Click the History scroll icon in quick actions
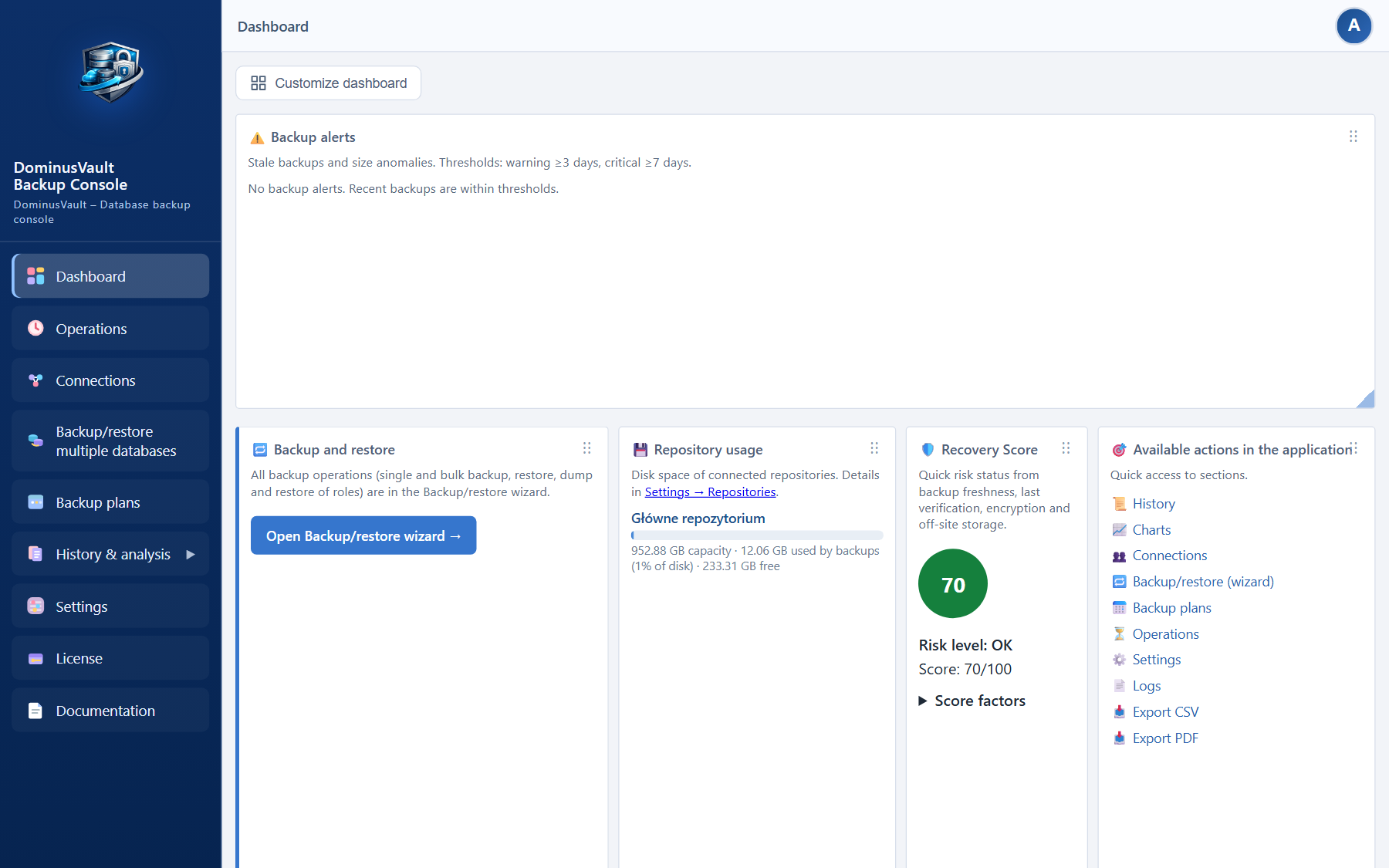1389x868 pixels. click(x=1119, y=504)
